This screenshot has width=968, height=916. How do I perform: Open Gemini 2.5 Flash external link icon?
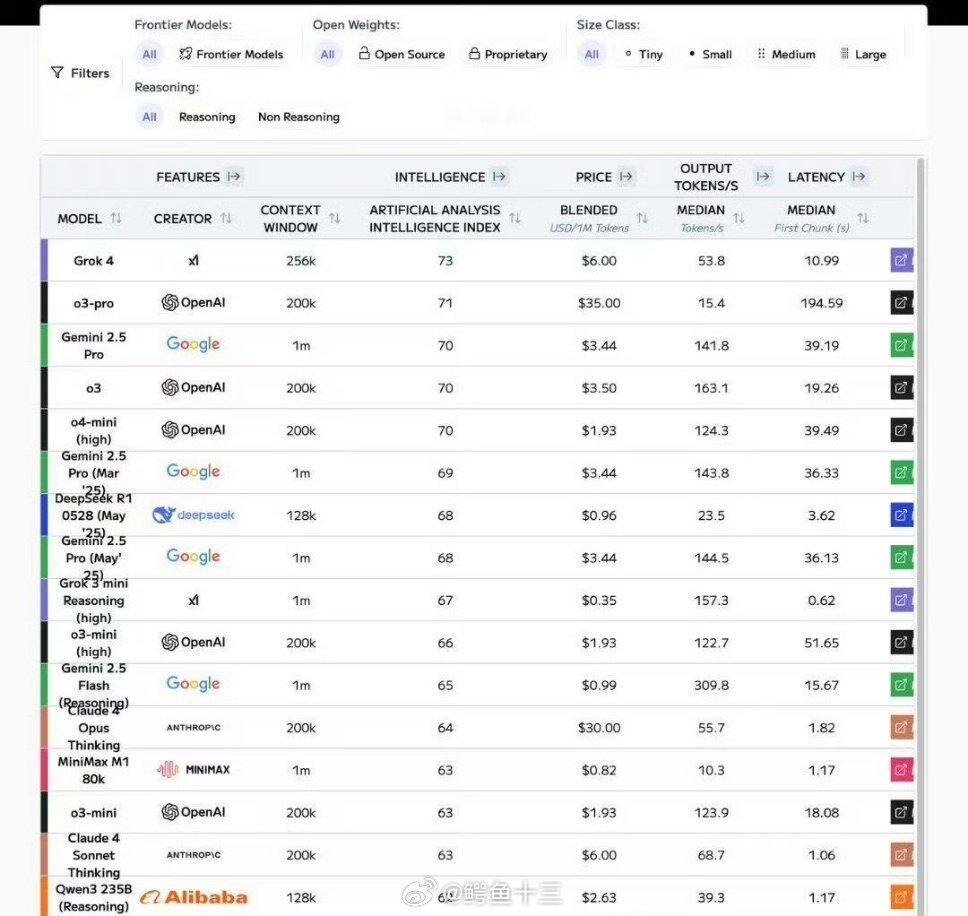pos(901,685)
